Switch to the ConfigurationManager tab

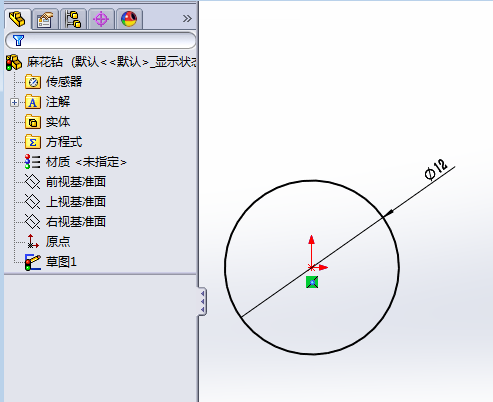(73, 19)
